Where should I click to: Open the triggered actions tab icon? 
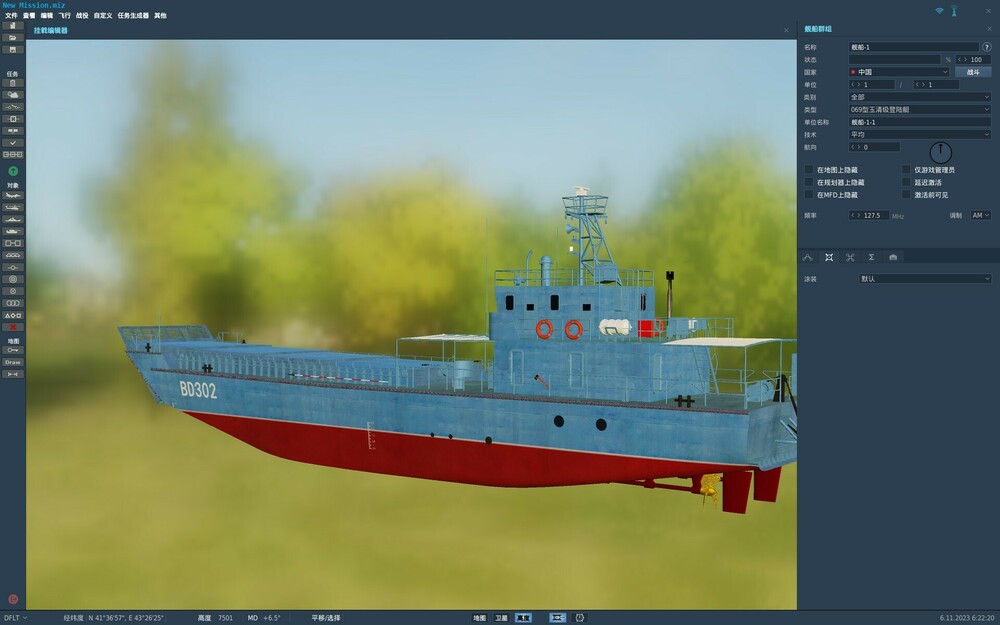pos(850,257)
